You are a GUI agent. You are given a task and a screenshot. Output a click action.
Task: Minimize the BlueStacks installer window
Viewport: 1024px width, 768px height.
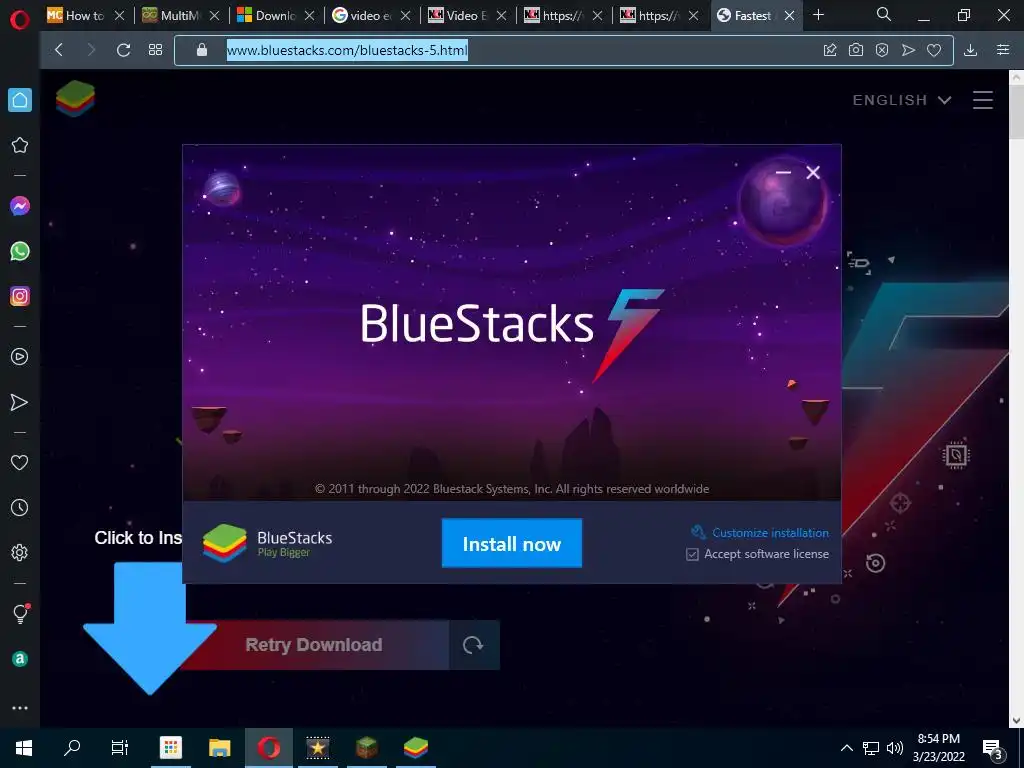click(x=784, y=172)
